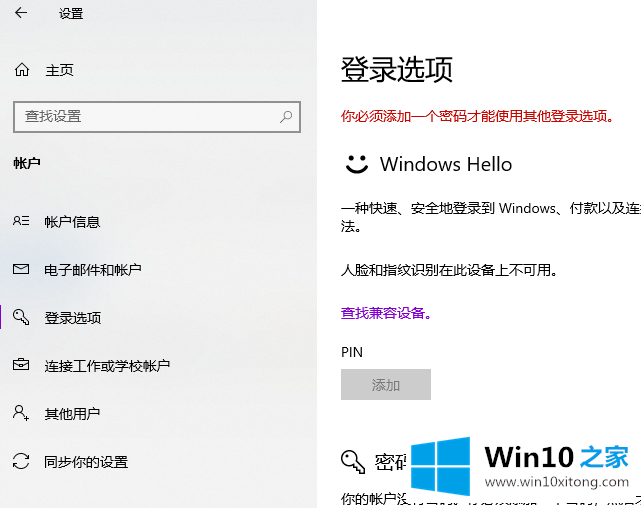Go back using the back arrow

click(21, 13)
